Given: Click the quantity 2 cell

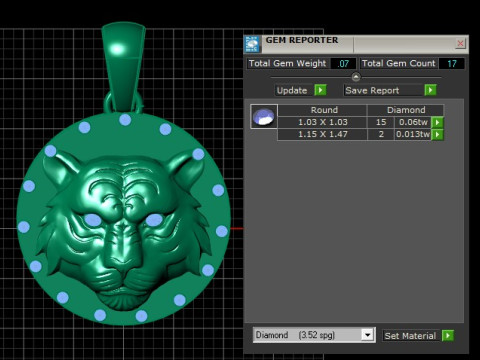Looking at the screenshot, I should tap(381, 134).
